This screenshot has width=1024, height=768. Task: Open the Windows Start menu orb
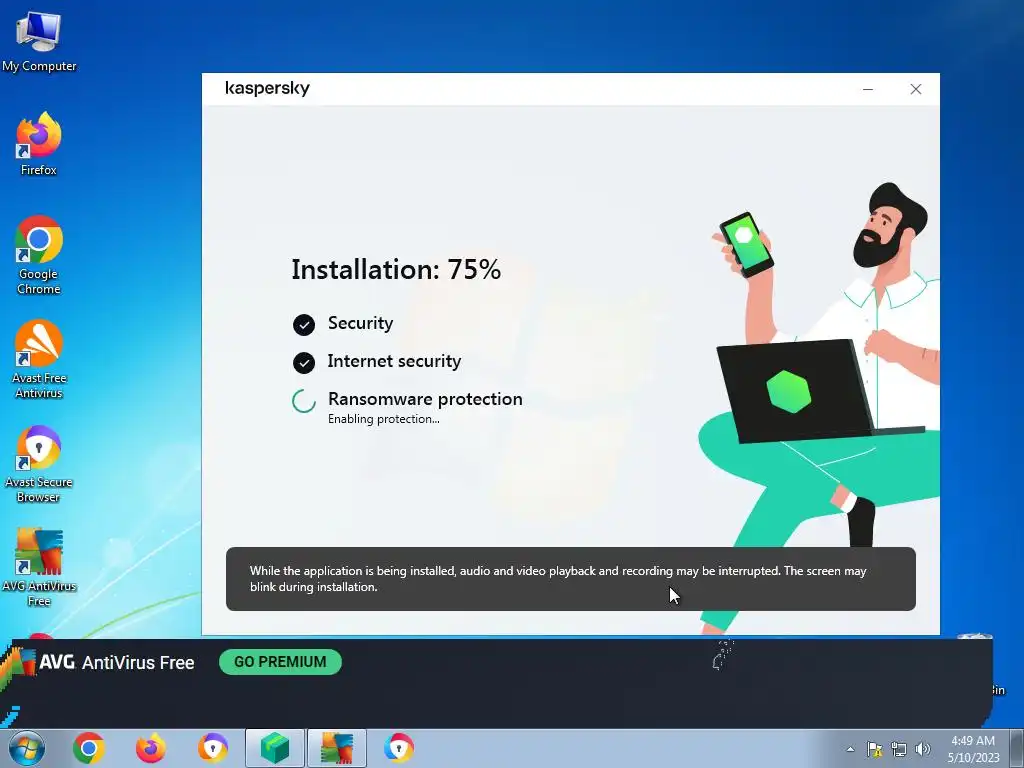(x=27, y=748)
